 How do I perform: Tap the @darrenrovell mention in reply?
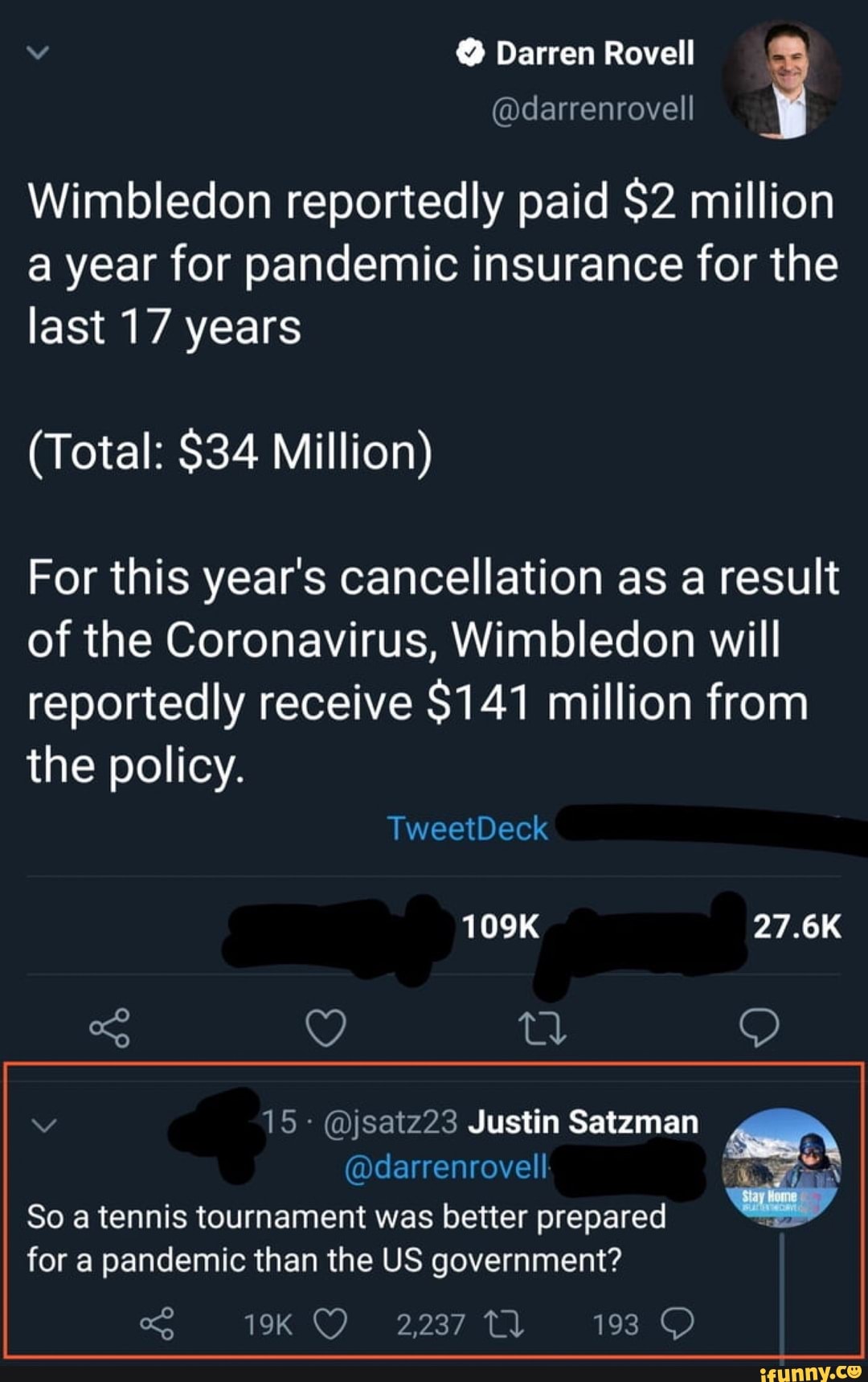click(x=445, y=1167)
